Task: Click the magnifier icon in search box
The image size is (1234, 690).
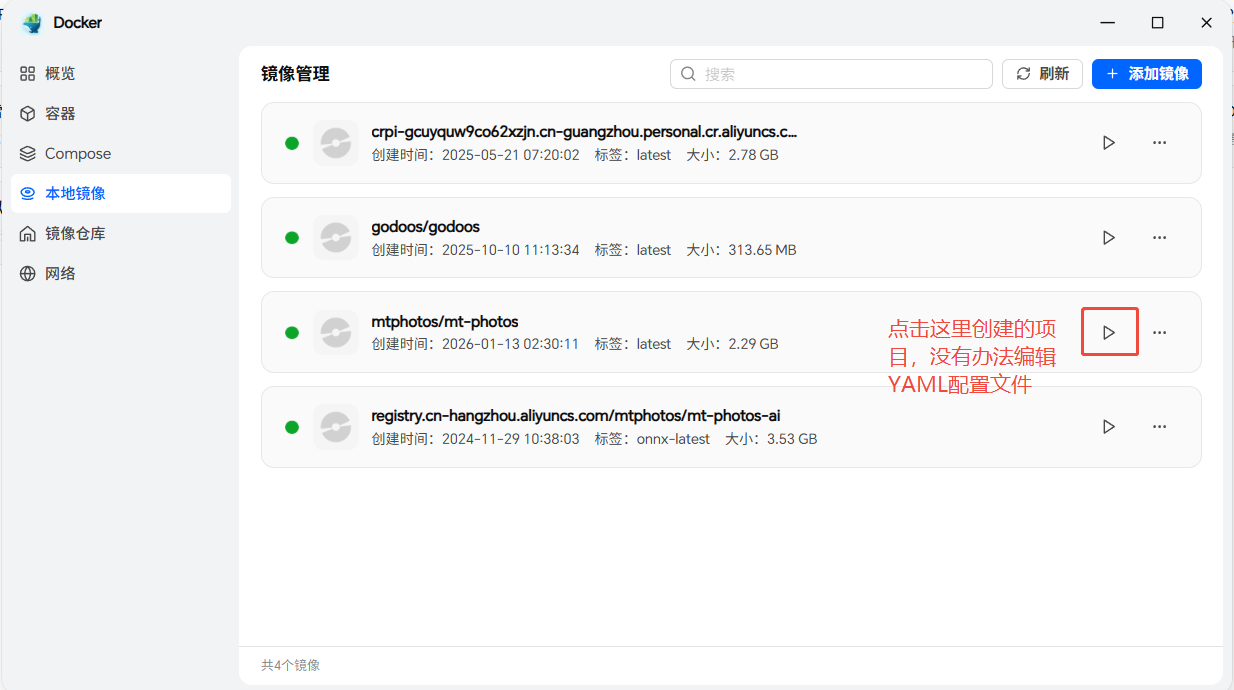Action: pyautogui.click(x=688, y=74)
